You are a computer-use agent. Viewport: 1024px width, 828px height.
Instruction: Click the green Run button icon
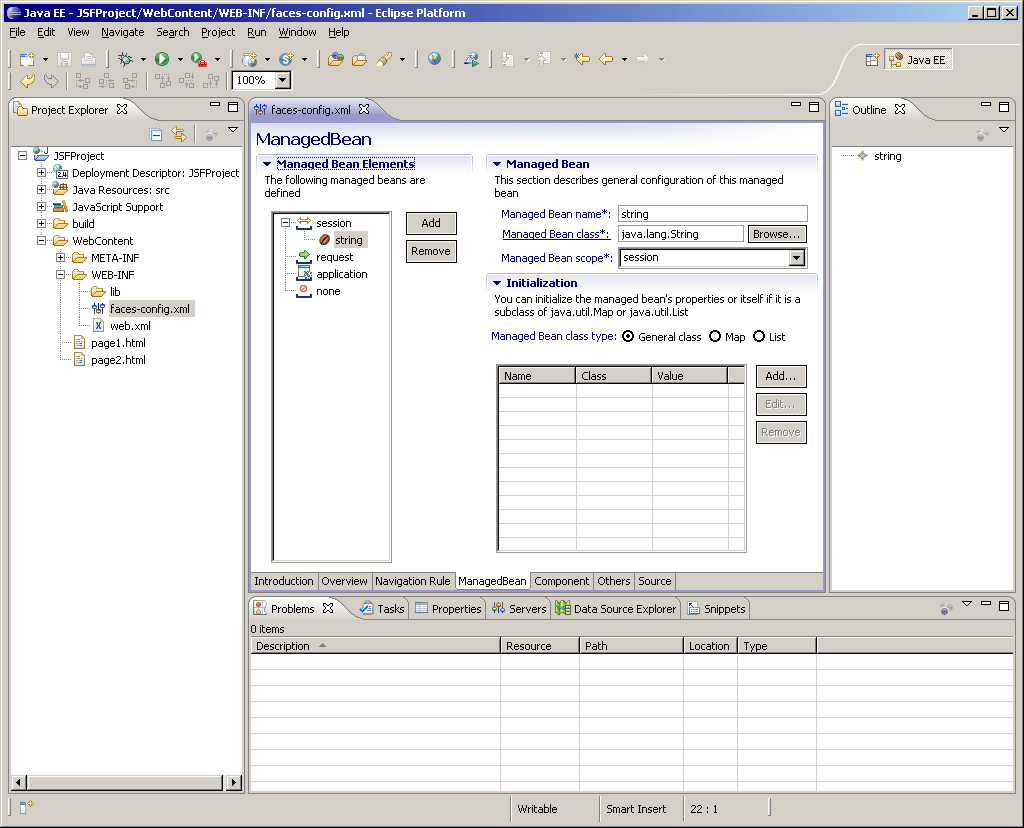click(161, 59)
